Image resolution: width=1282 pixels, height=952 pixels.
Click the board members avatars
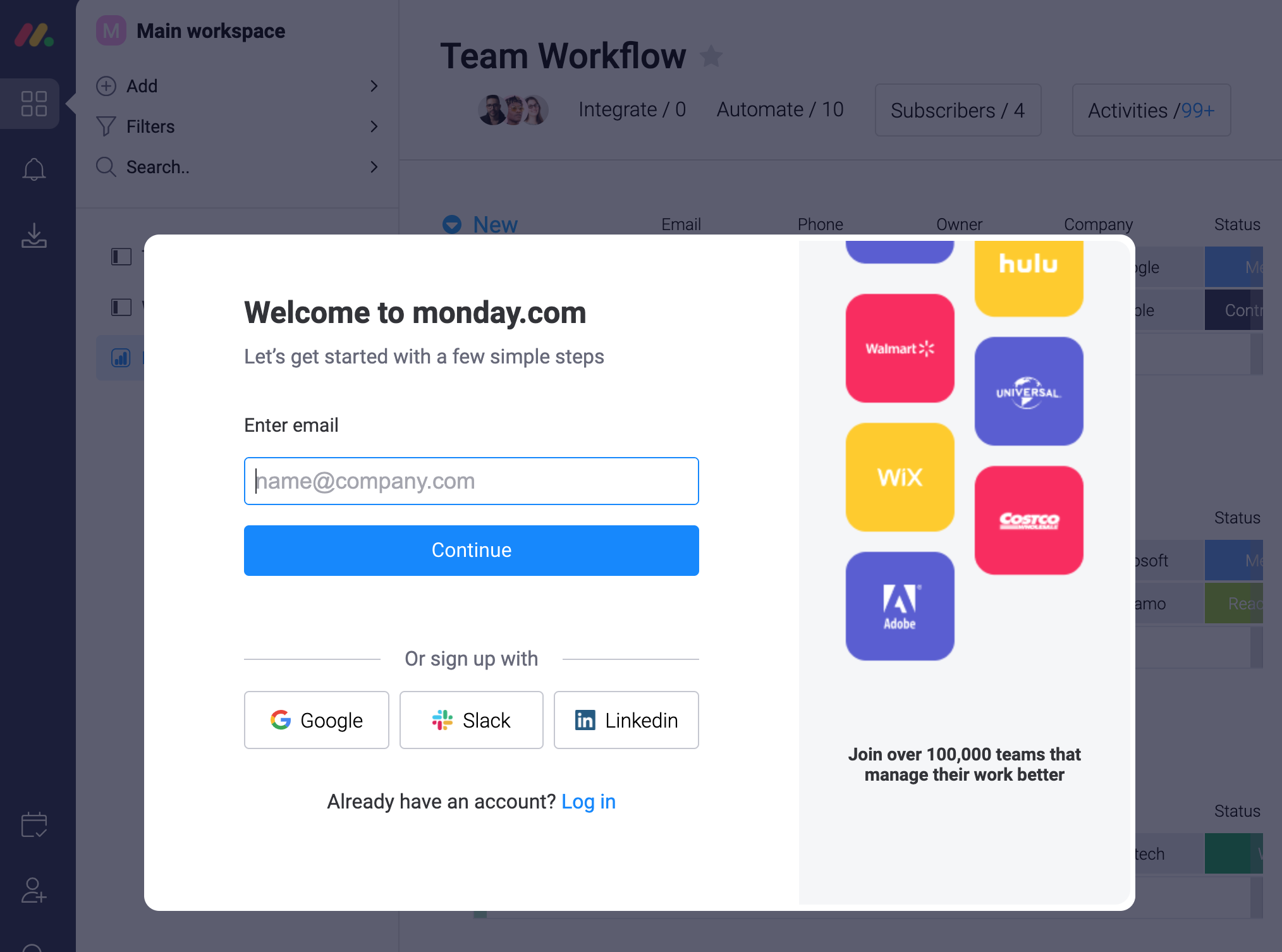click(513, 110)
